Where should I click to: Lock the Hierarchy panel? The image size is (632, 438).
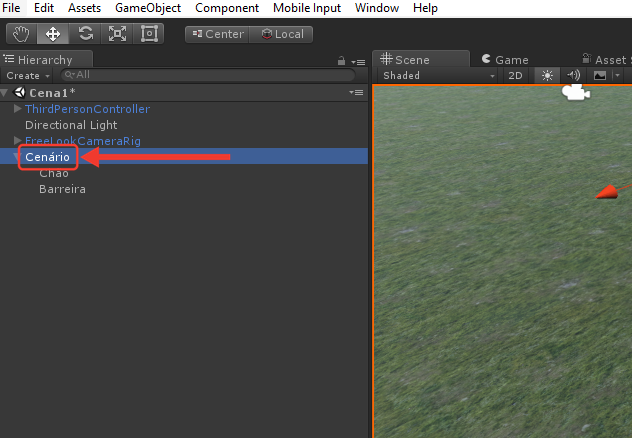tap(341, 61)
